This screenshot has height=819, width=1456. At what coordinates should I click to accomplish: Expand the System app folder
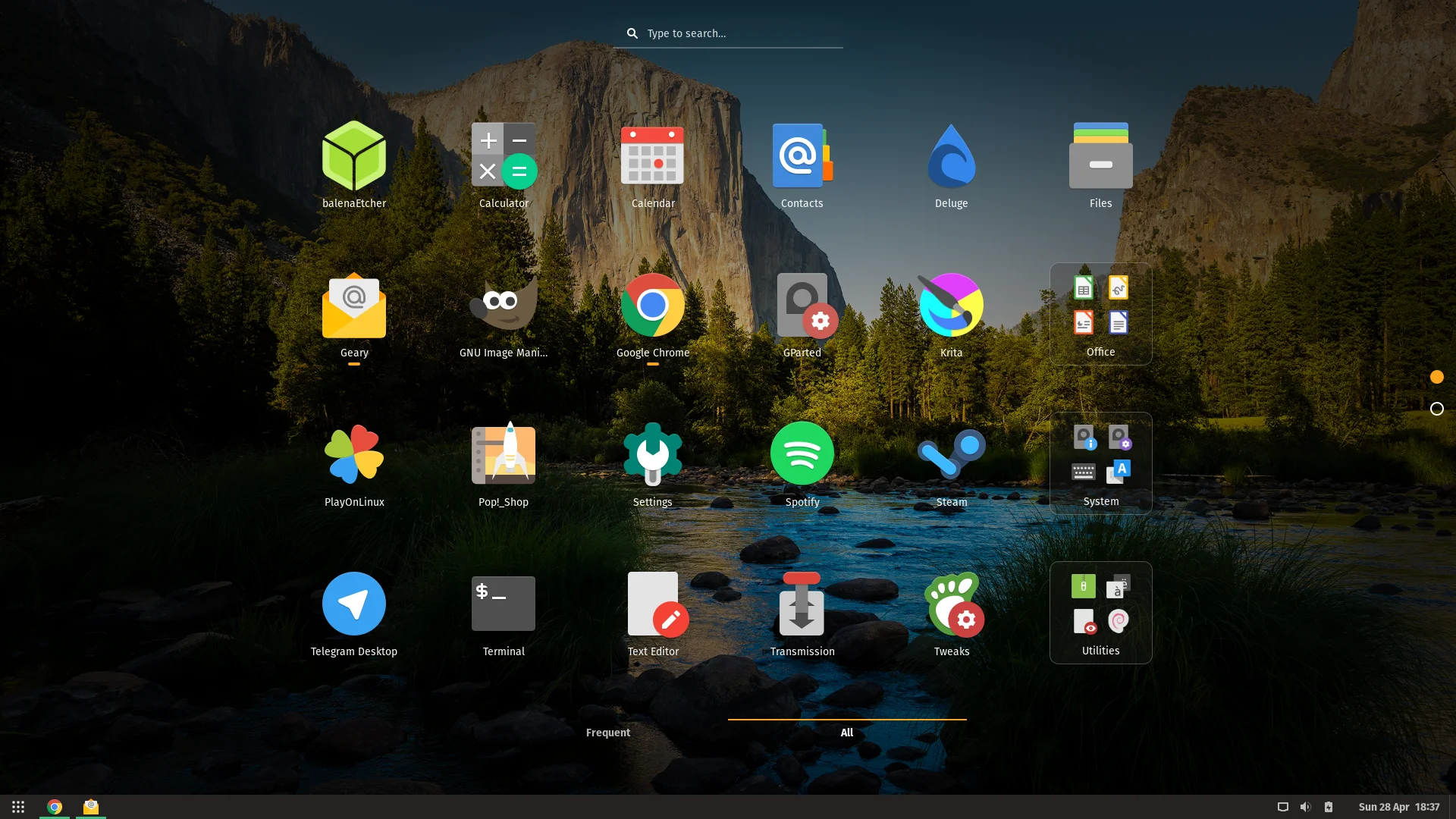[x=1100, y=463]
